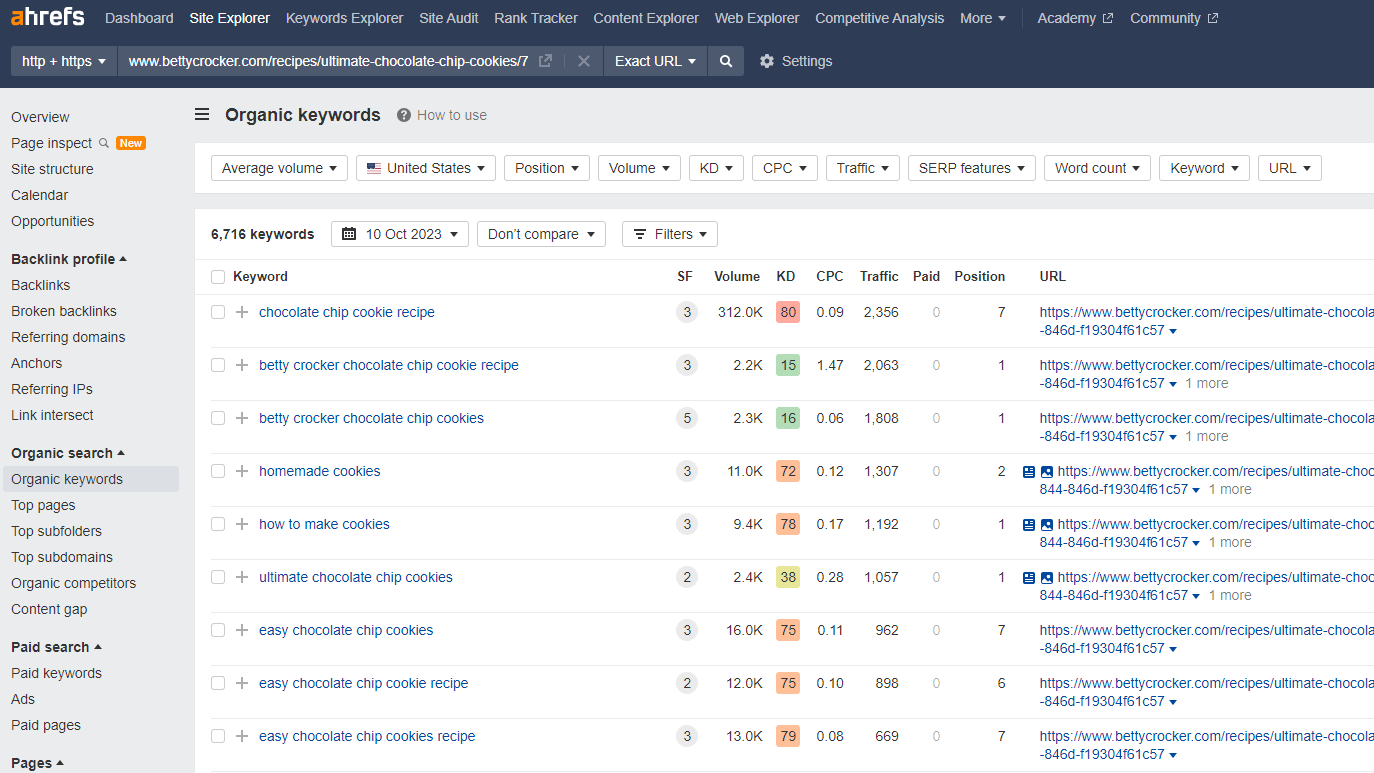Click '1 more' in how to make cookies row
1374x773 pixels.
1230,542
